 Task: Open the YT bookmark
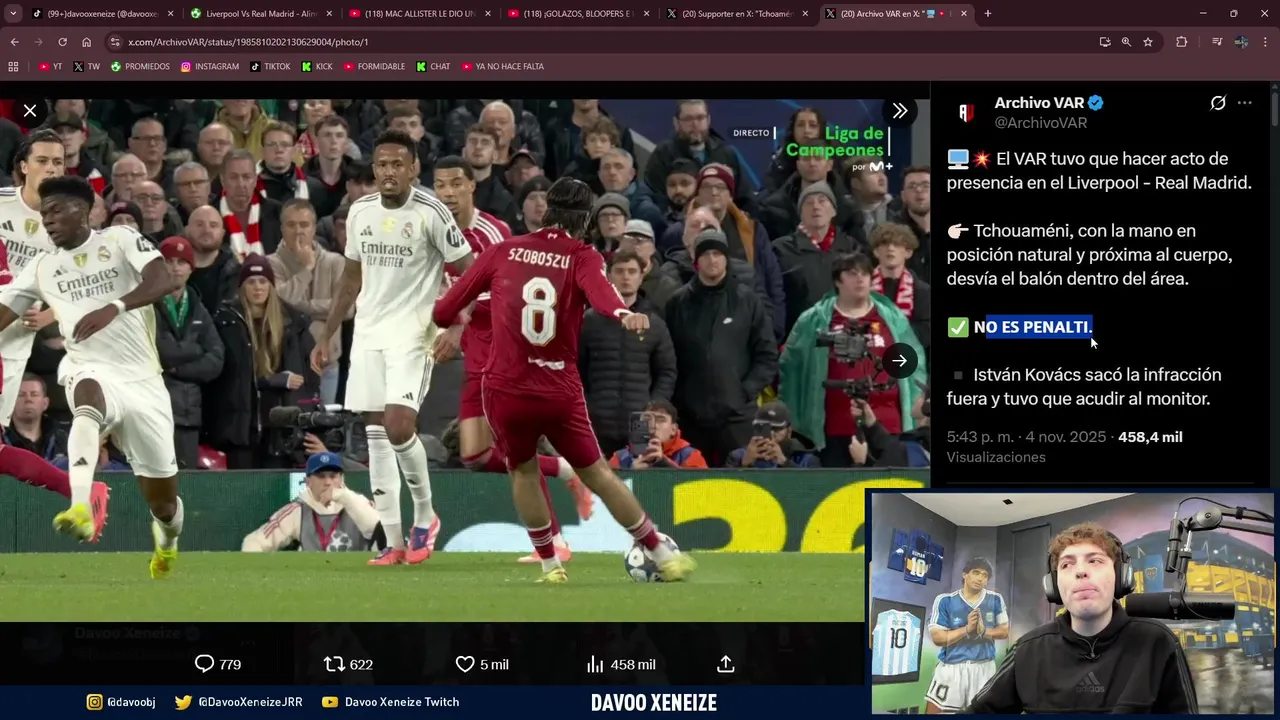click(x=50, y=67)
